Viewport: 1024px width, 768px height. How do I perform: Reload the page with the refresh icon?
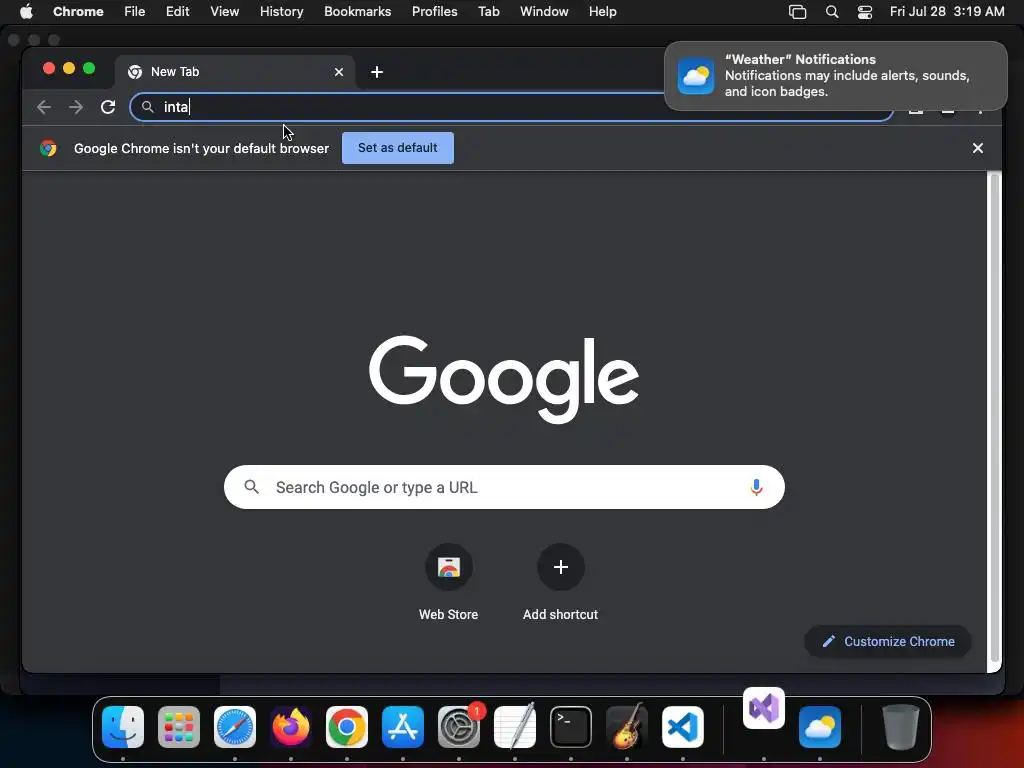(108, 107)
